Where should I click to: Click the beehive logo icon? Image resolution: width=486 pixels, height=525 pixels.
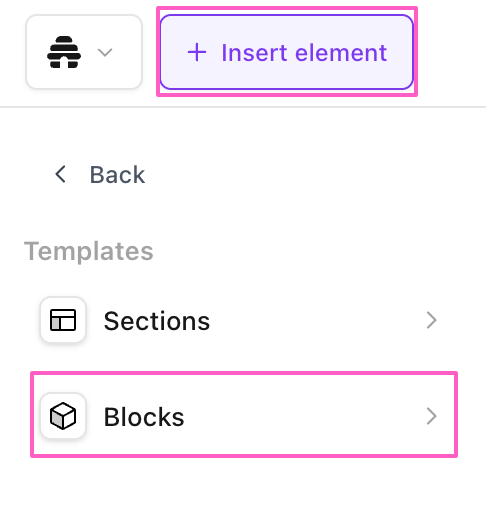click(64, 52)
